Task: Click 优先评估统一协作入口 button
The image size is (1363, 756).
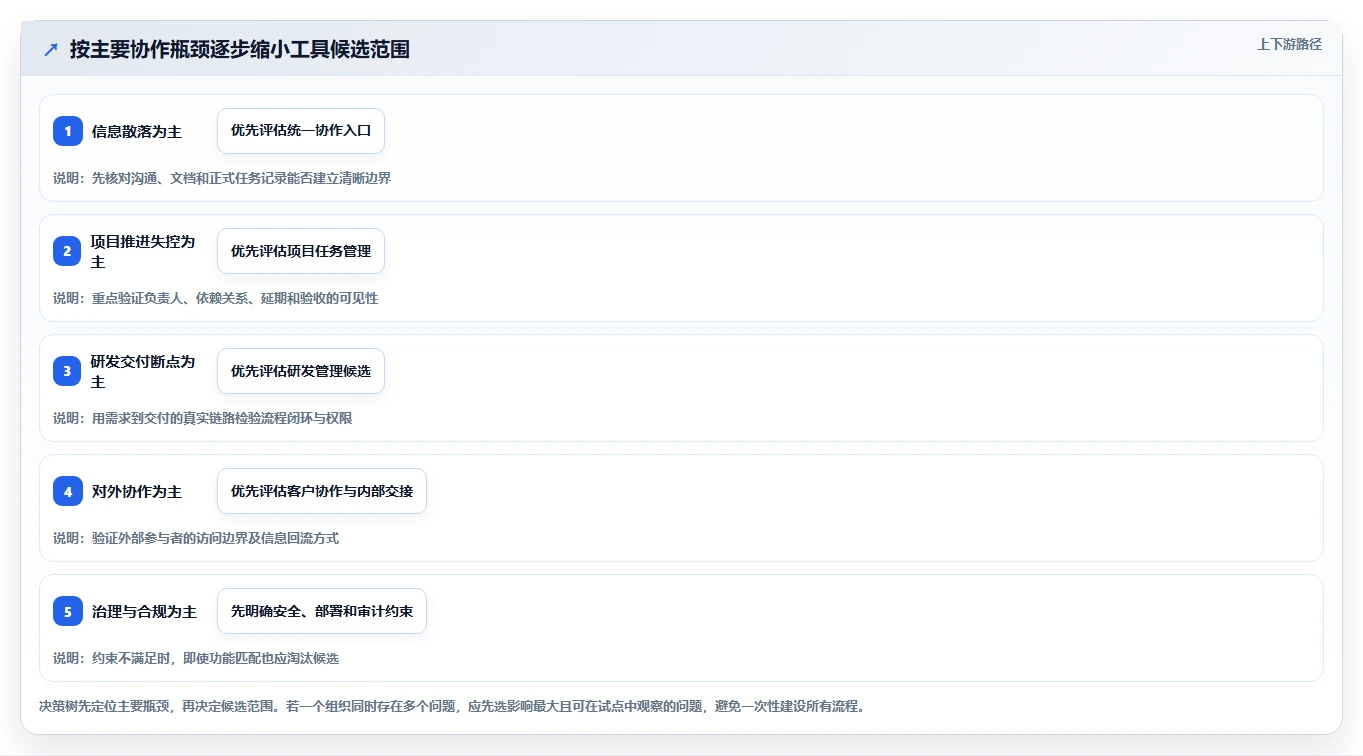Action: coord(301,131)
